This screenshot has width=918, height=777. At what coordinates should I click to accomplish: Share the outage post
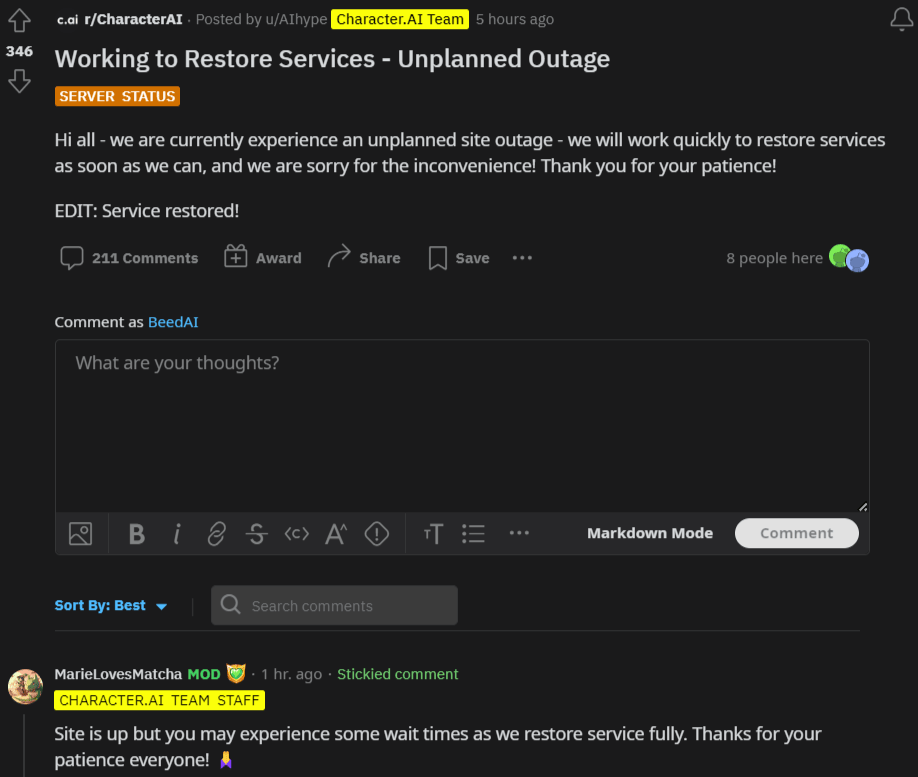point(364,258)
